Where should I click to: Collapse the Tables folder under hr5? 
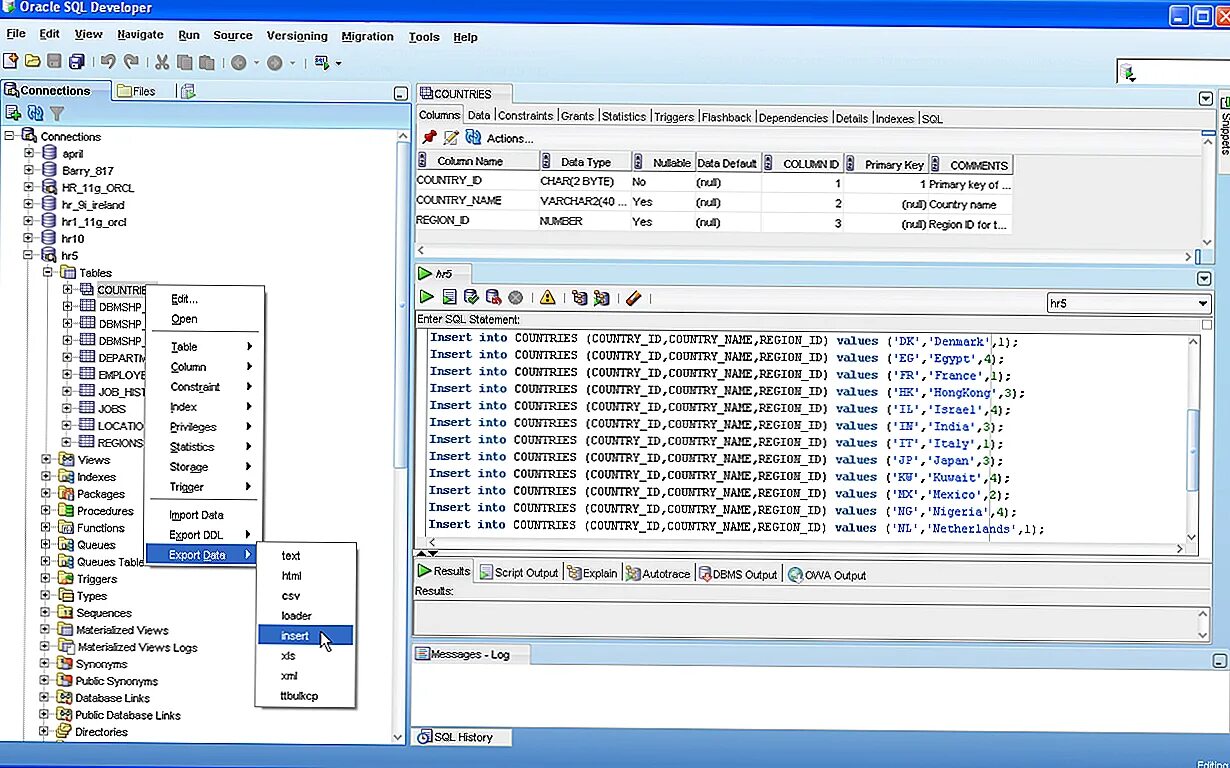(x=47, y=272)
